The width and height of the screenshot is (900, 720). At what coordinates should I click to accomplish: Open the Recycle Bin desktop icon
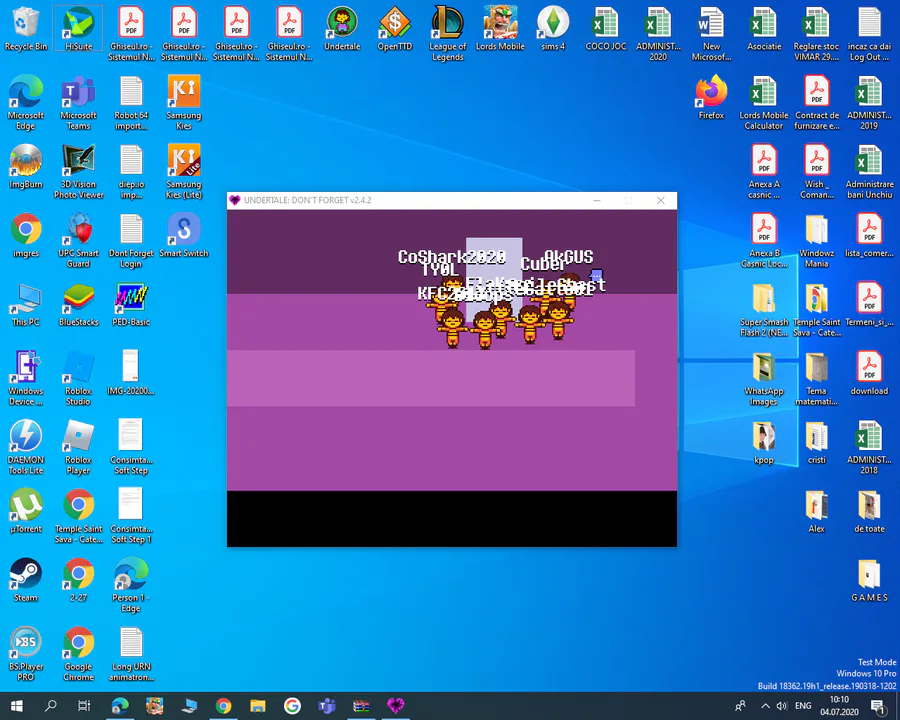point(26,29)
